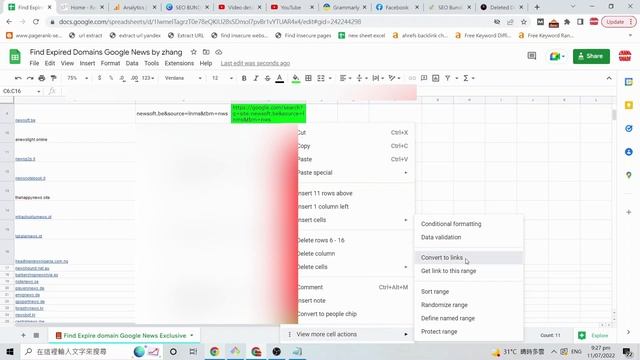The height and width of the screenshot is (360, 640).
Task: Open the Verdana font dropdown
Action: 183,78
